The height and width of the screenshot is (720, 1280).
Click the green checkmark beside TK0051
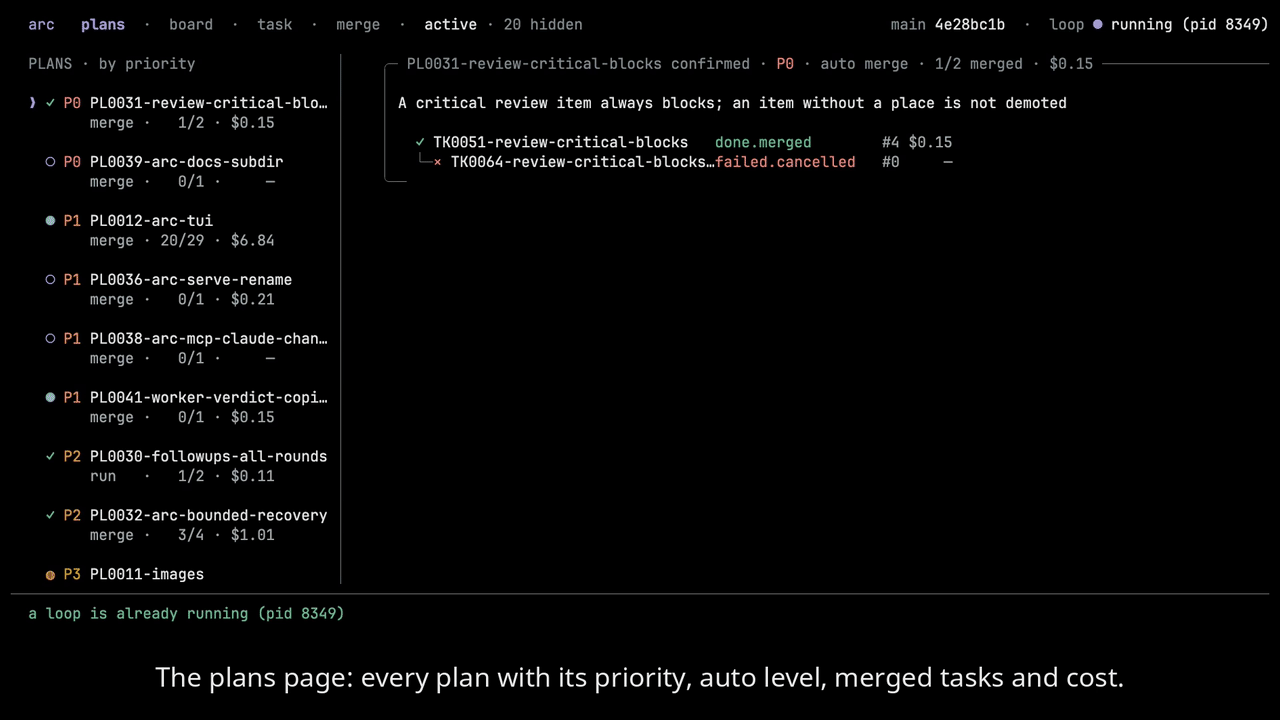point(420,142)
